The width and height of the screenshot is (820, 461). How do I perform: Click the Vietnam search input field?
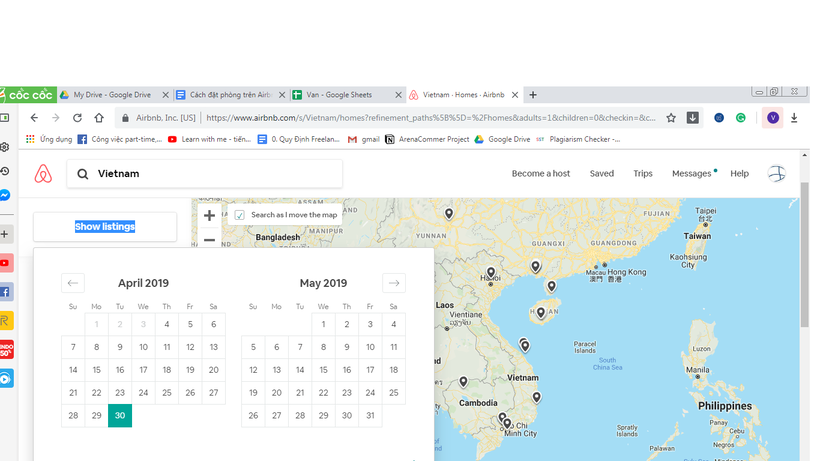[x=204, y=174]
